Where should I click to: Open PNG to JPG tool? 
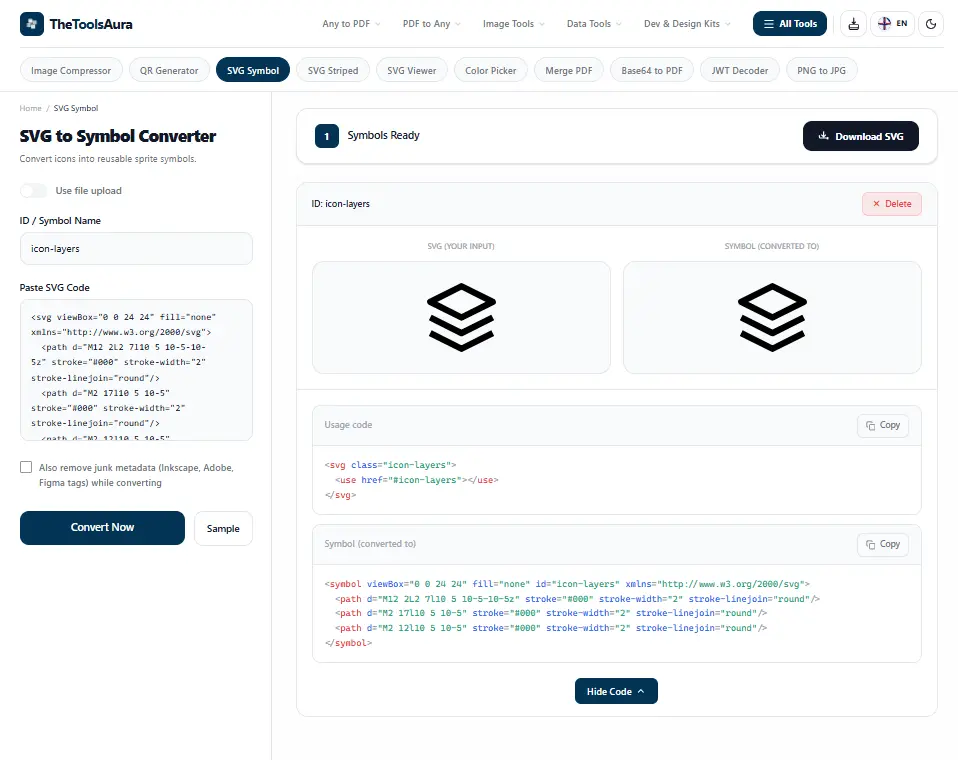[x=821, y=70]
